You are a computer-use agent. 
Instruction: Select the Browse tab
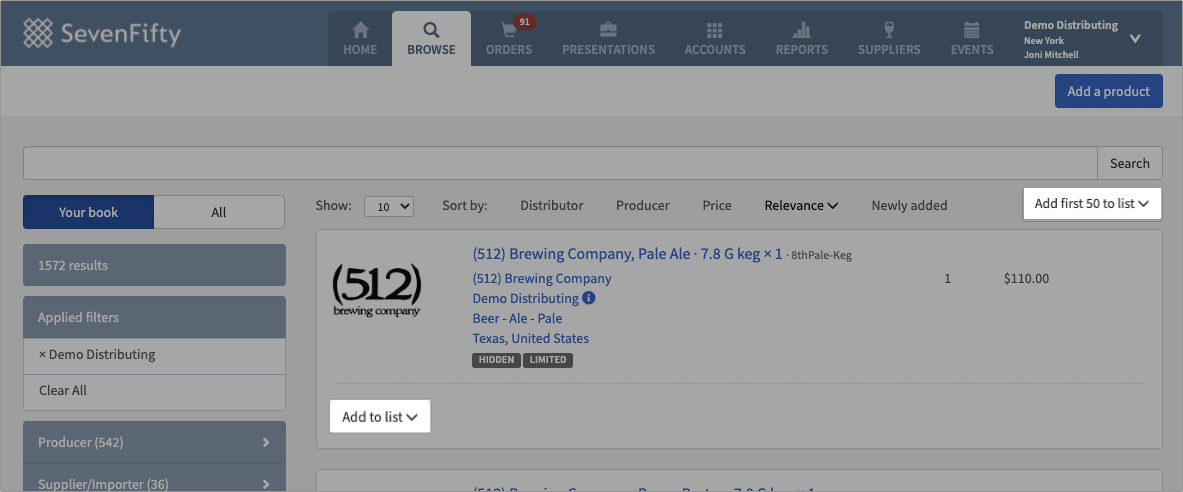(431, 39)
